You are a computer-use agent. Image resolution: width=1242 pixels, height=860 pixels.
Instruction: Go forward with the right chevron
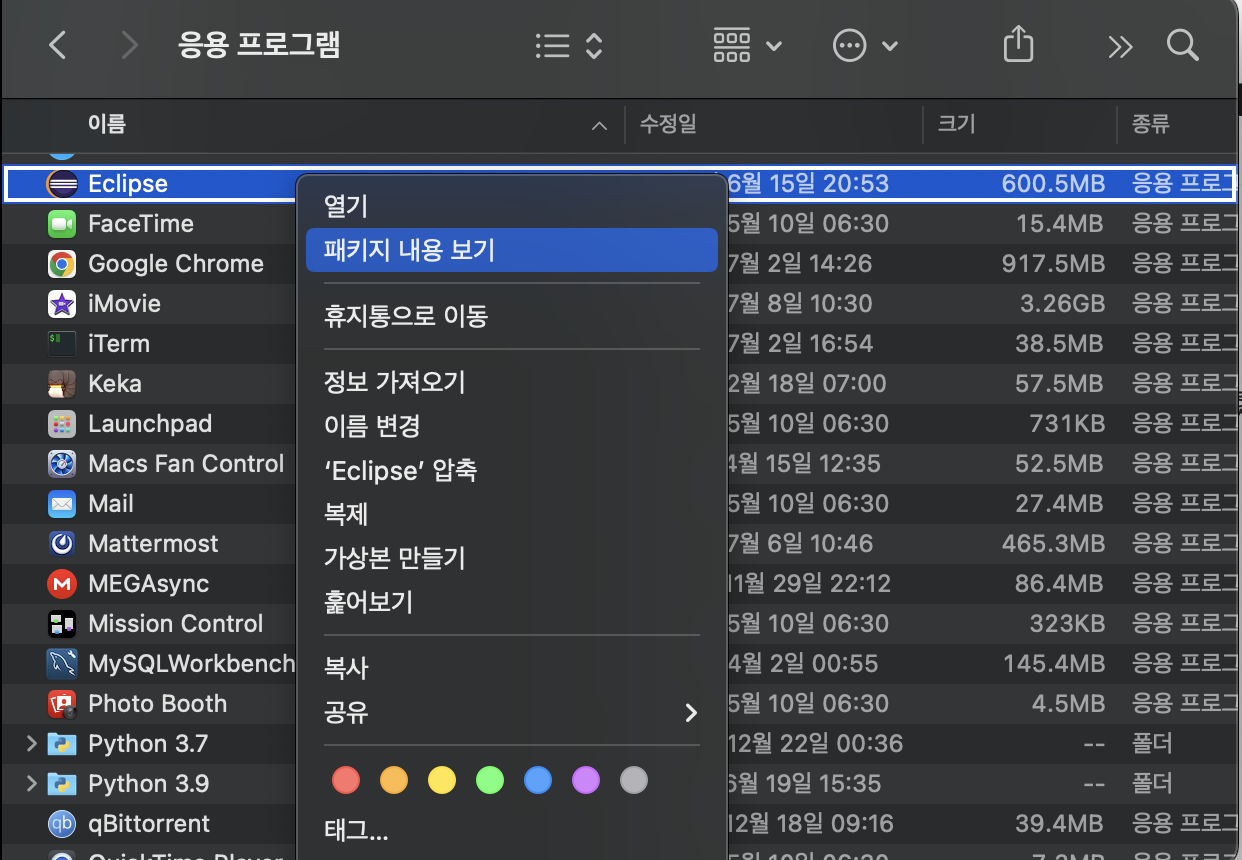pyautogui.click(x=129, y=45)
